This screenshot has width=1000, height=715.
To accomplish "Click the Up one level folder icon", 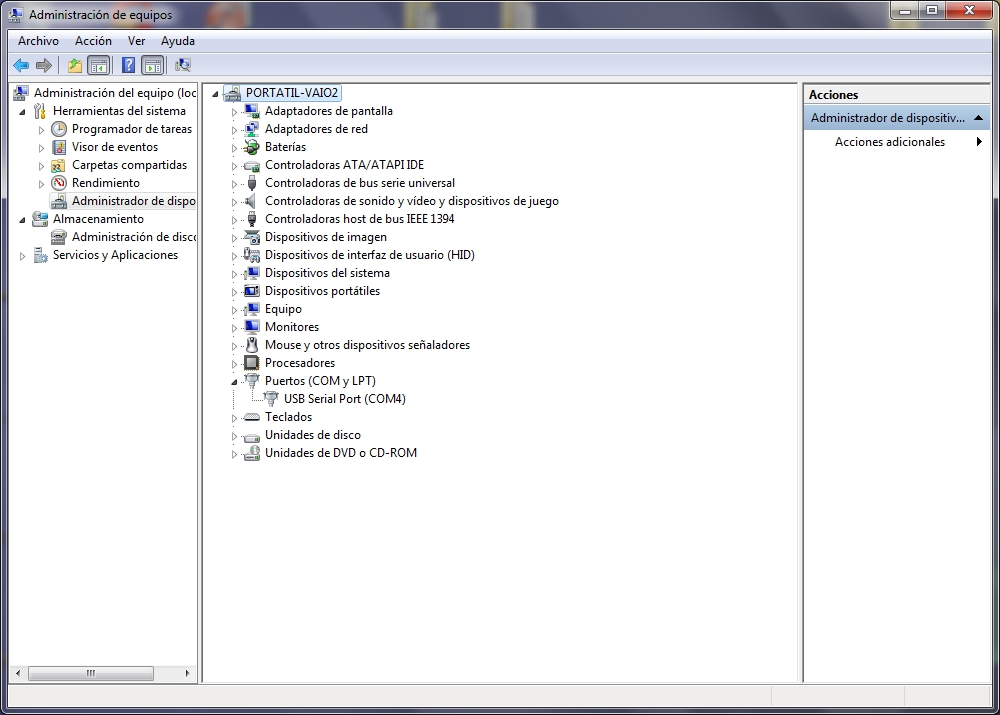I will tap(75, 65).
